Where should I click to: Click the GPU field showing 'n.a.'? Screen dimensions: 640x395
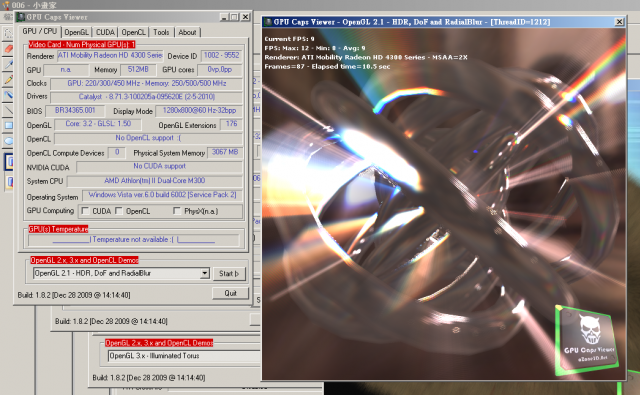click(66, 70)
